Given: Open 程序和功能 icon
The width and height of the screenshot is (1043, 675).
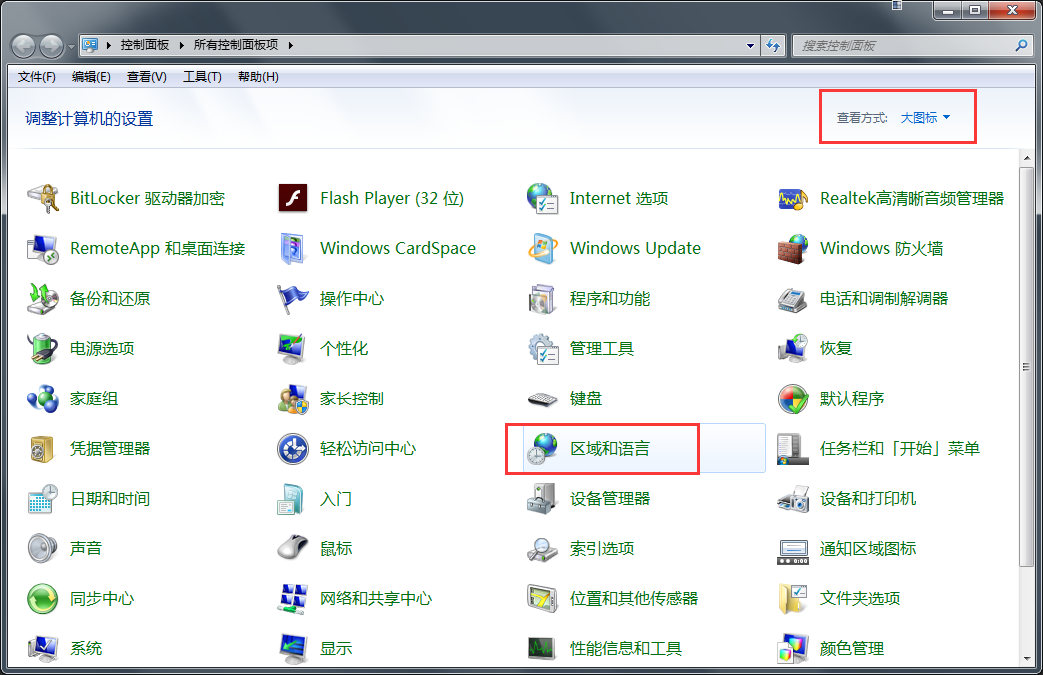Looking at the screenshot, I should pyautogui.click(x=542, y=299).
